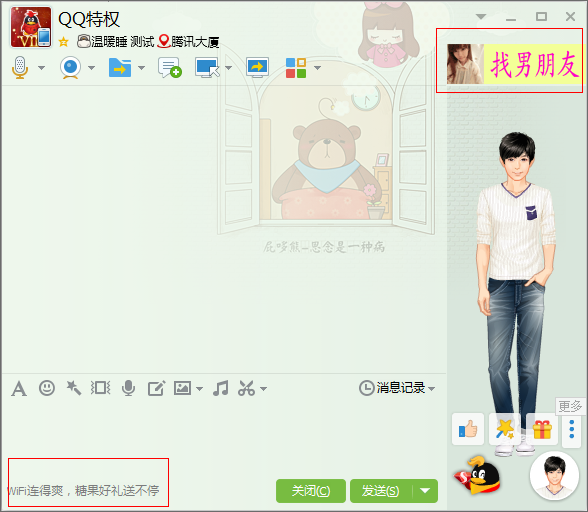588x512 pixels.
Task: Open the title bar menu dropdown arrow
Action: point(481,17)
